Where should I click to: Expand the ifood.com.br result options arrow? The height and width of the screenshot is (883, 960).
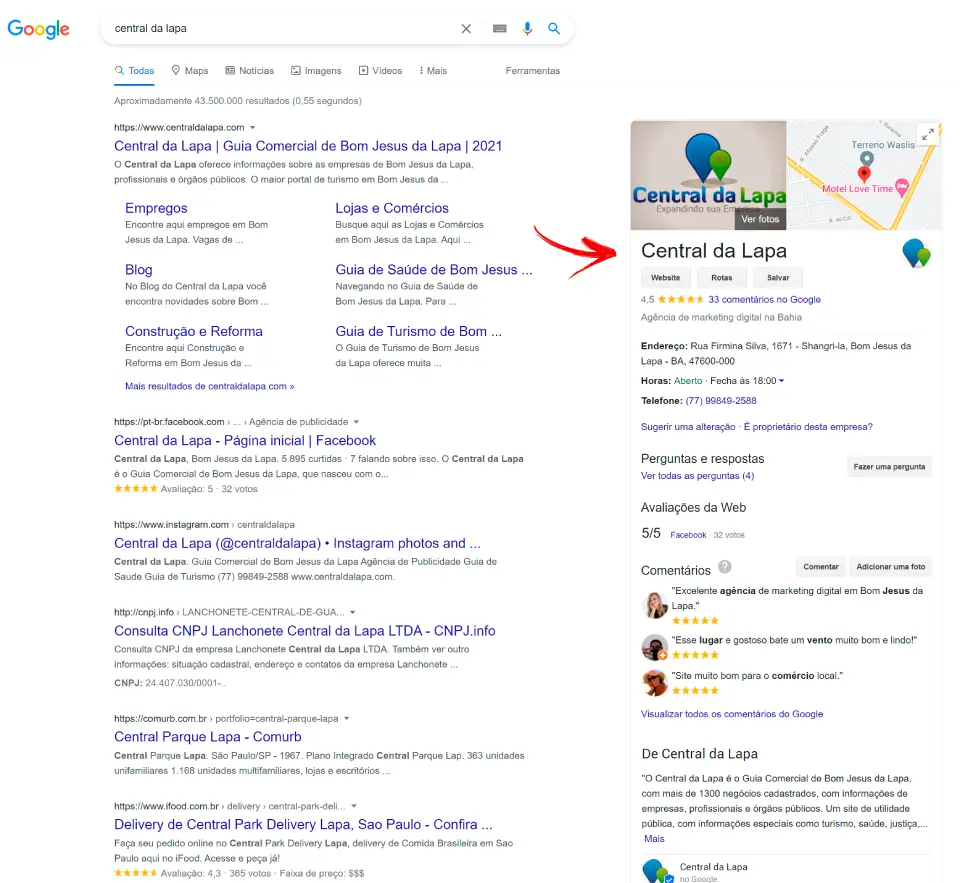(354, 806)
